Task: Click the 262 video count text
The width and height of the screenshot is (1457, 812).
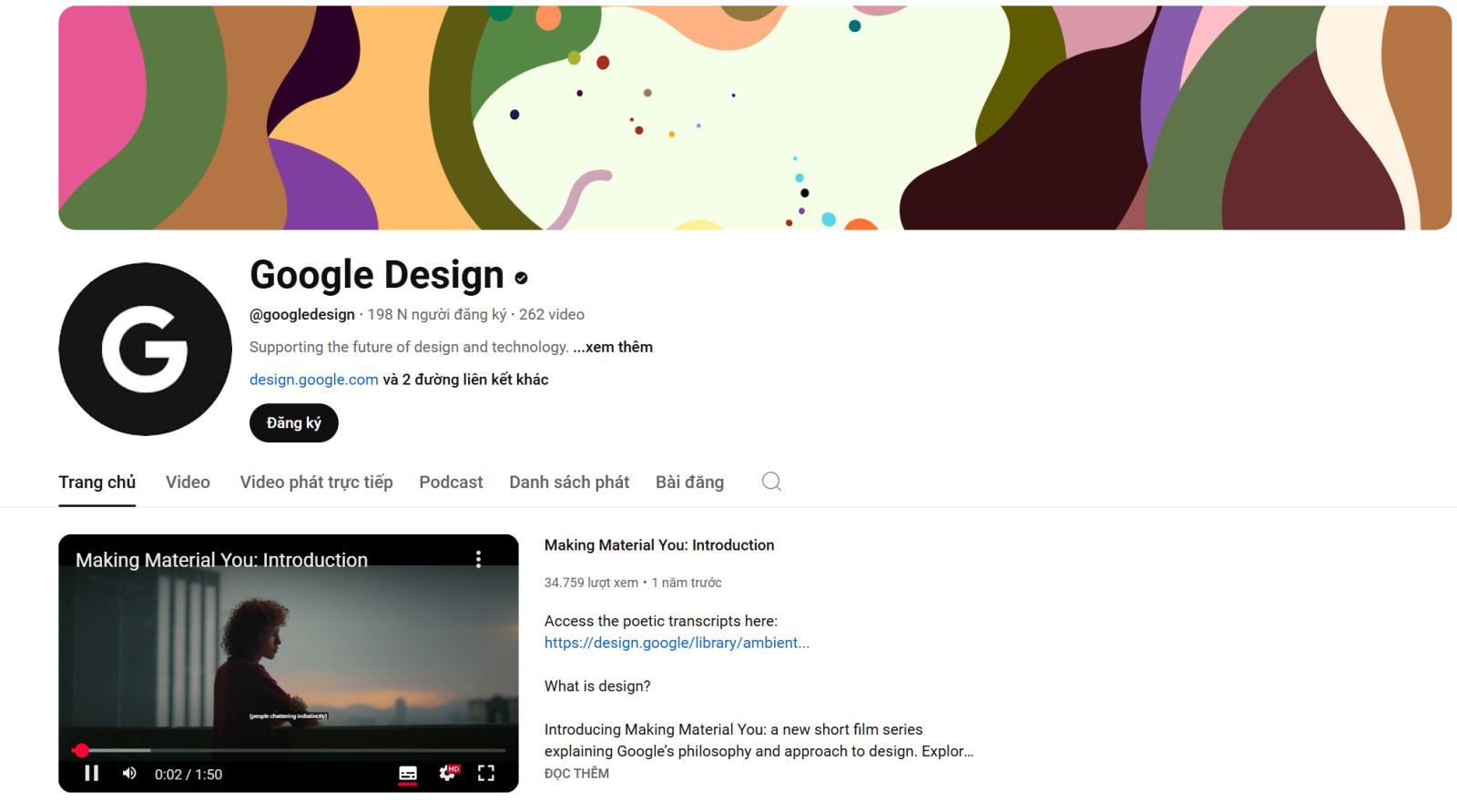Action: click(x=552, y=314)
